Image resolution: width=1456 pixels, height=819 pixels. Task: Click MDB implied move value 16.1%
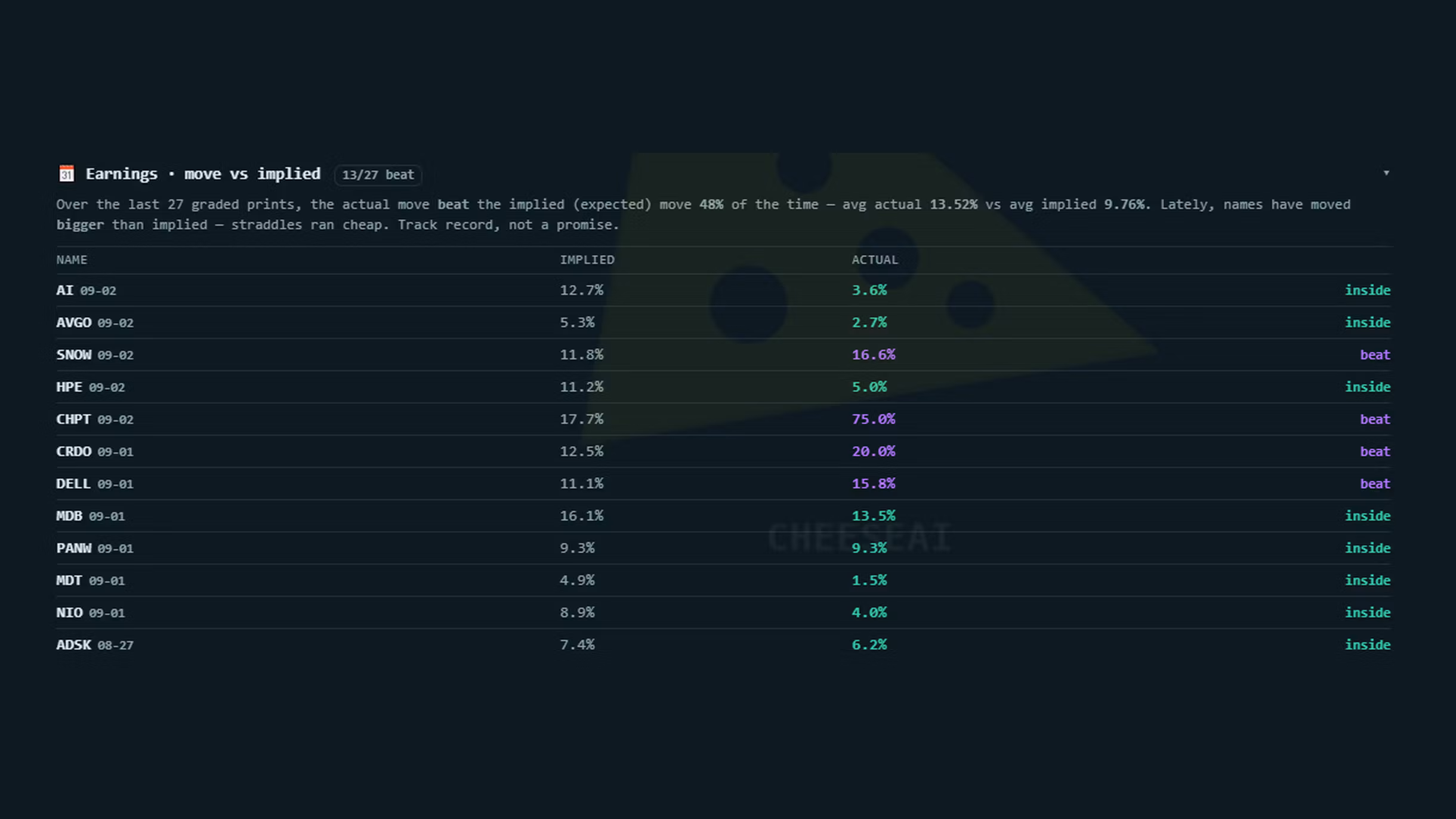coord(581,516)
